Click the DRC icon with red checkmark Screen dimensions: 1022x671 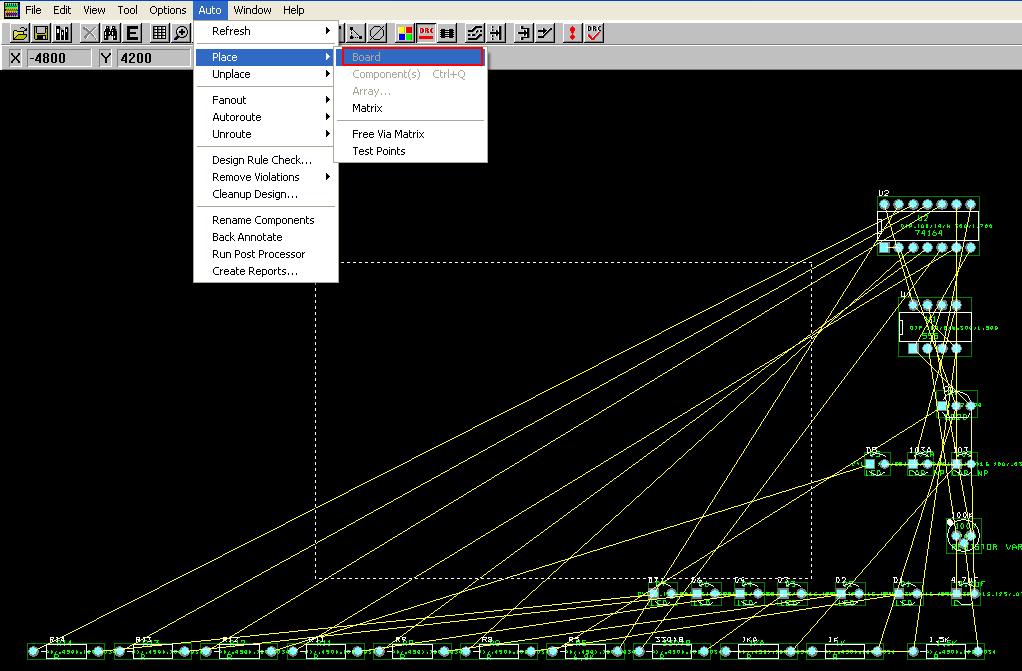[x=594, y=33]
